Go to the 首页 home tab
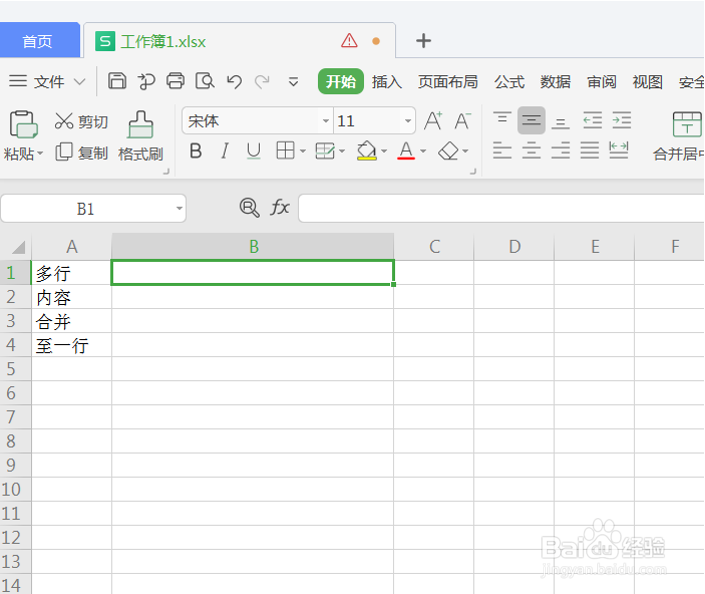705x594 pixels. pyautogui.click(x=38, y=41)
